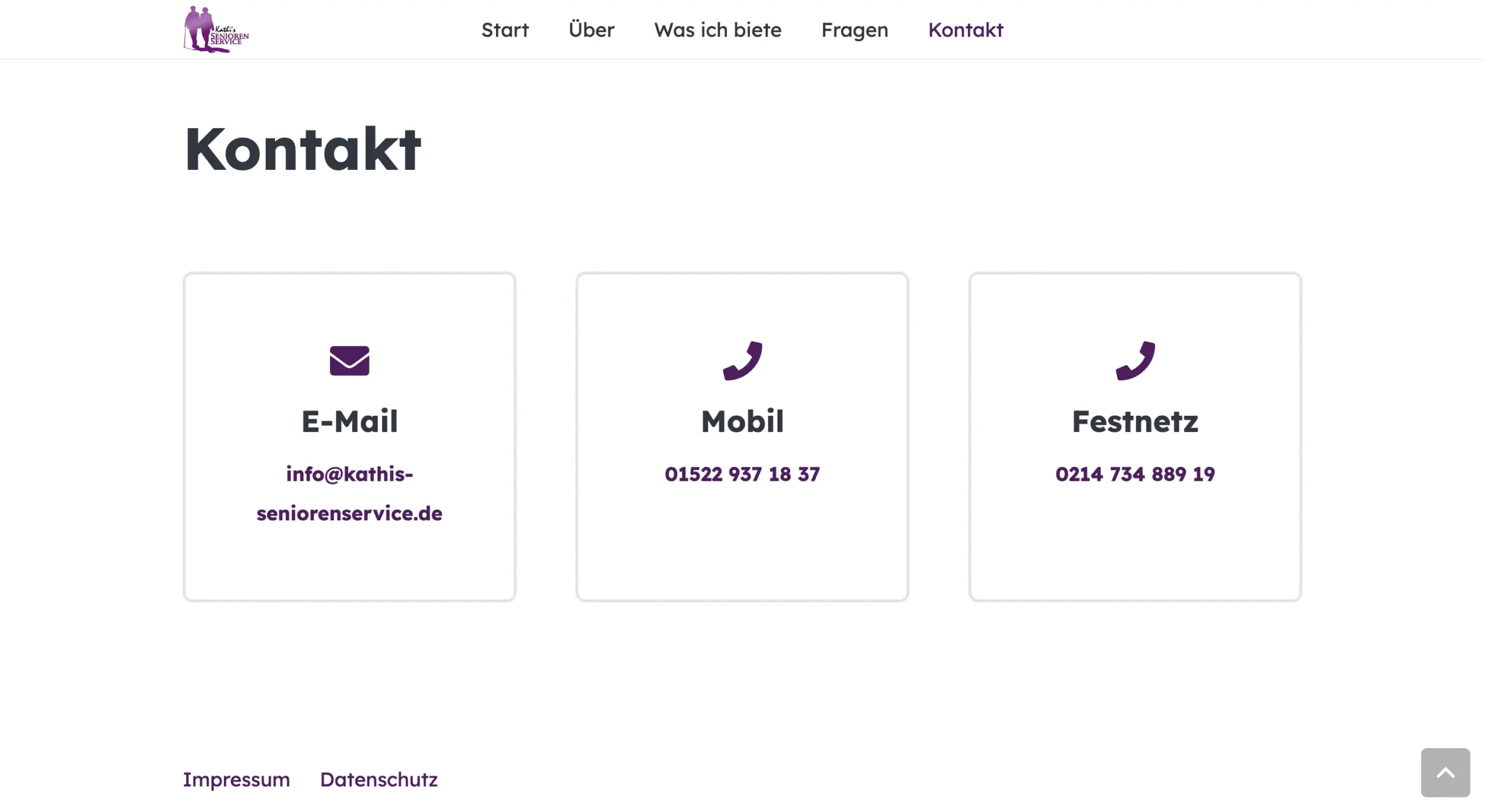The image size is (1485, 812).
Task: Click the phone icon above Festnetz
Action: pyautogui.click(x=1135, y=361)
